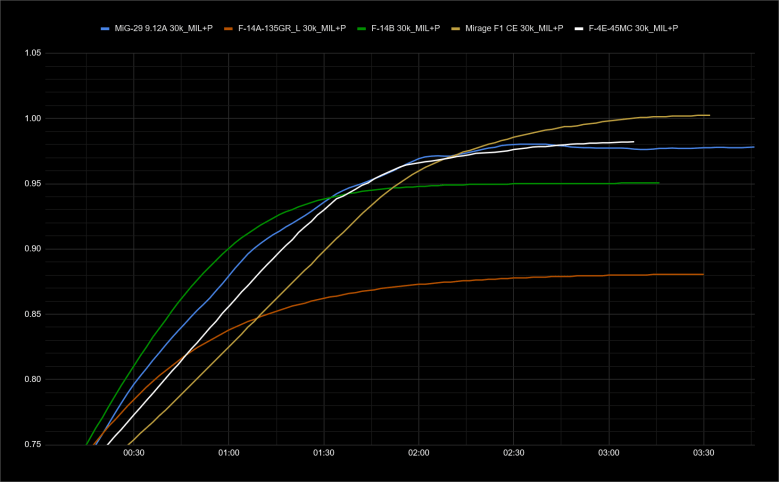Click the 00:30 time axis label
This screenshot has width=779, height=482.
point(134,454)
